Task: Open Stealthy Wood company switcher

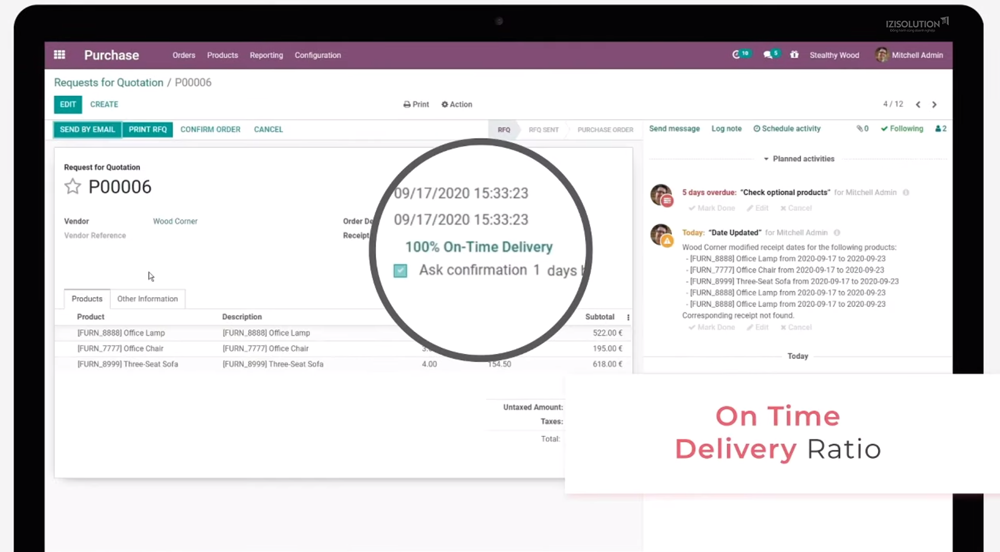Action: 834,55
